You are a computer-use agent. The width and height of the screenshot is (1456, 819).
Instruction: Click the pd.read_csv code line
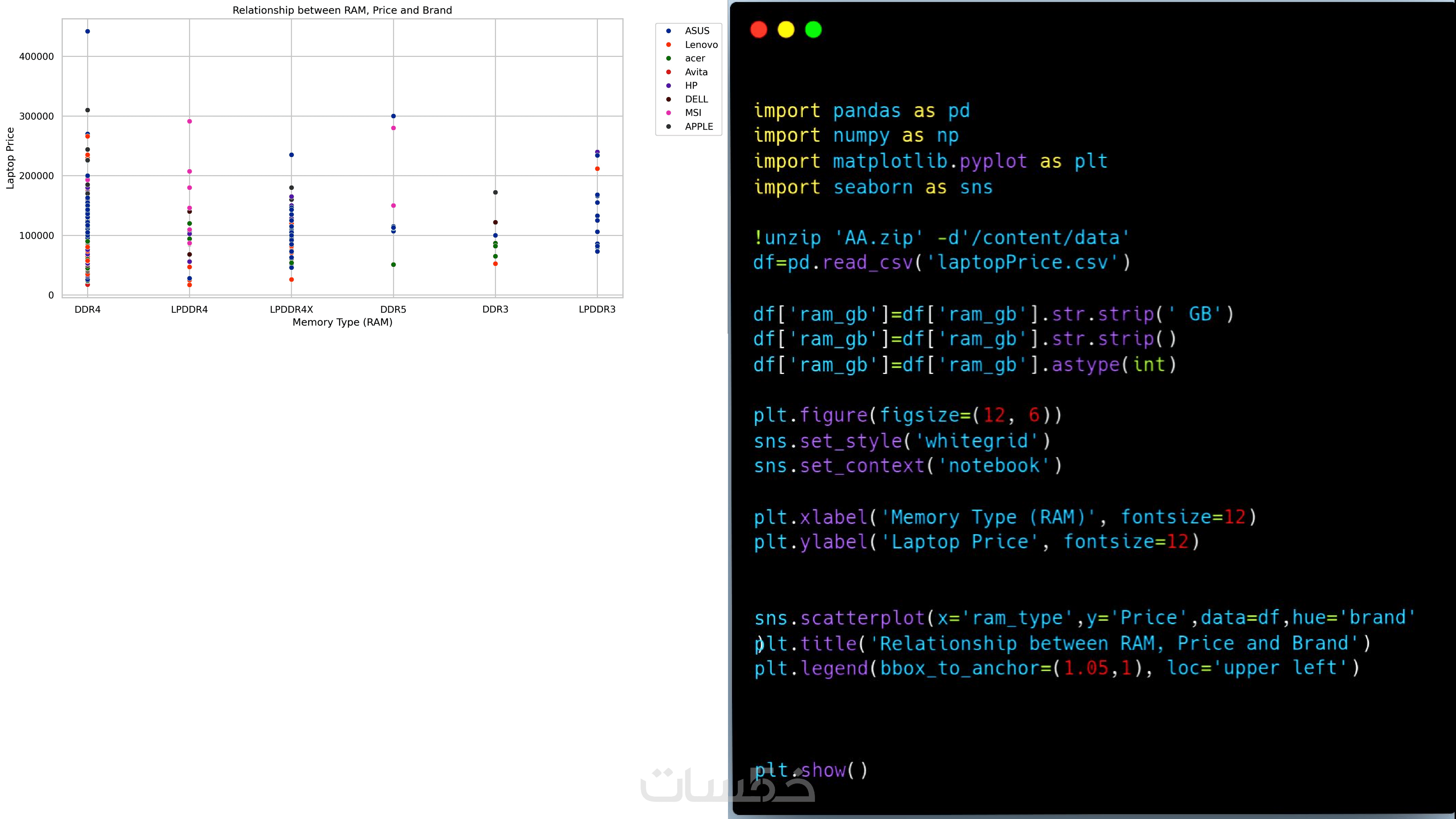[941, 263]
